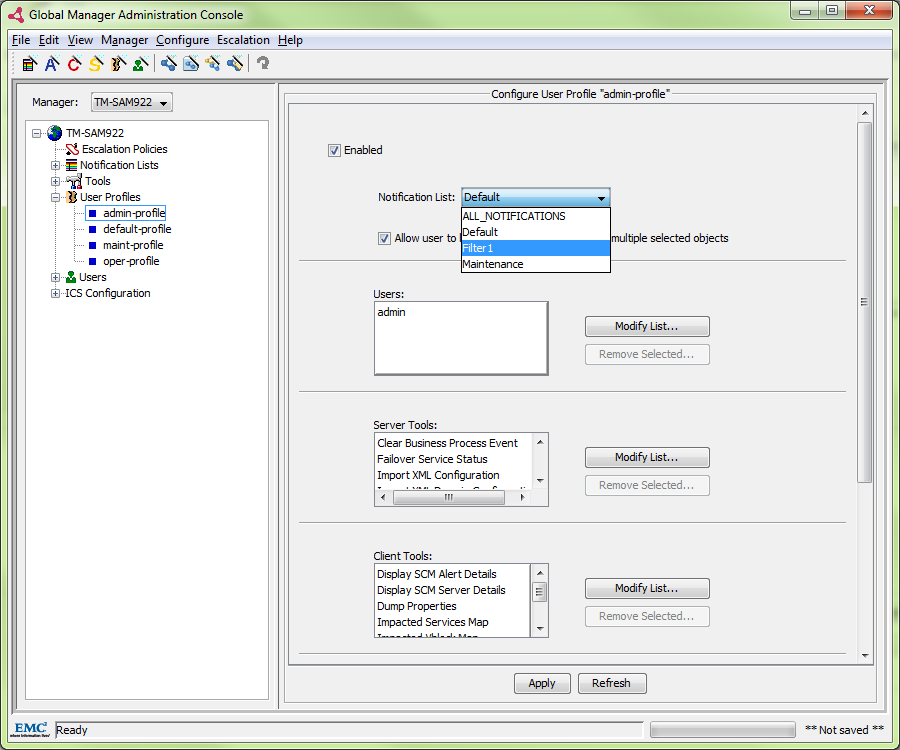Open the Escalation menu
Viewport: 900px width, 750px height.
[243, 40]
